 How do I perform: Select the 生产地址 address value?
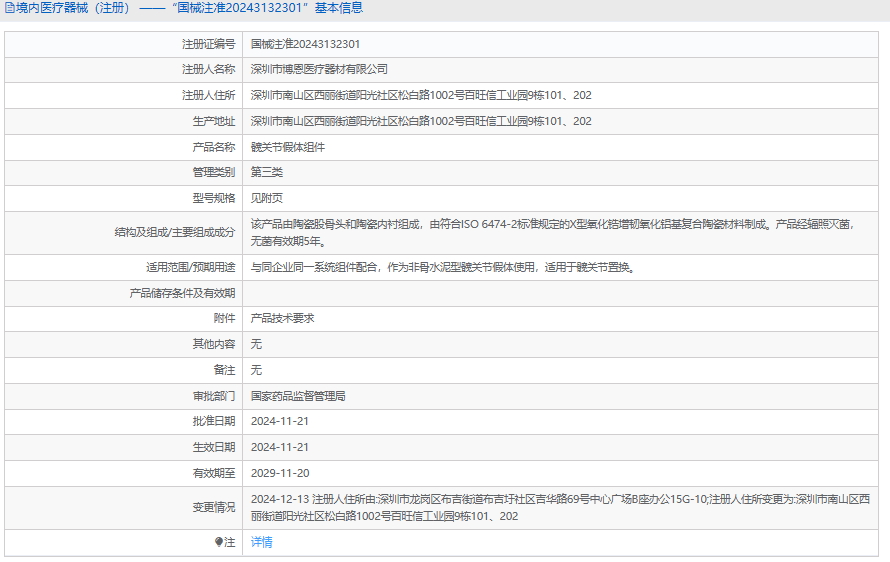[421, 121]
